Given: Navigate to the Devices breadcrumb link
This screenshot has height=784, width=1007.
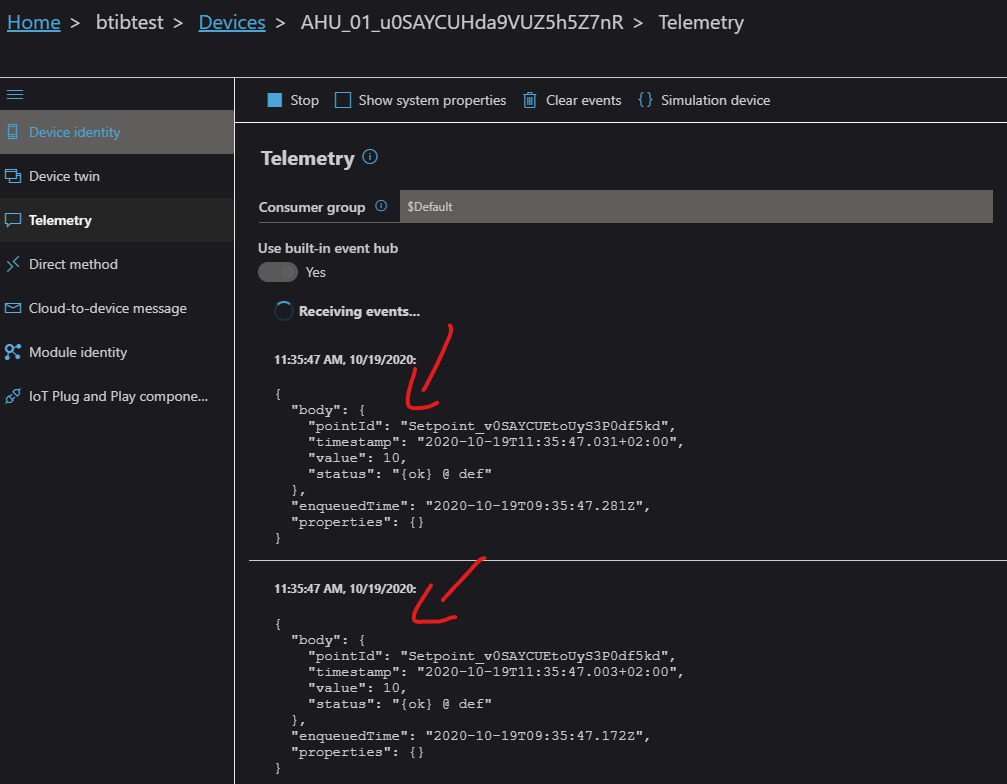Looking at the screenshot, I should [x=232, y=22].
